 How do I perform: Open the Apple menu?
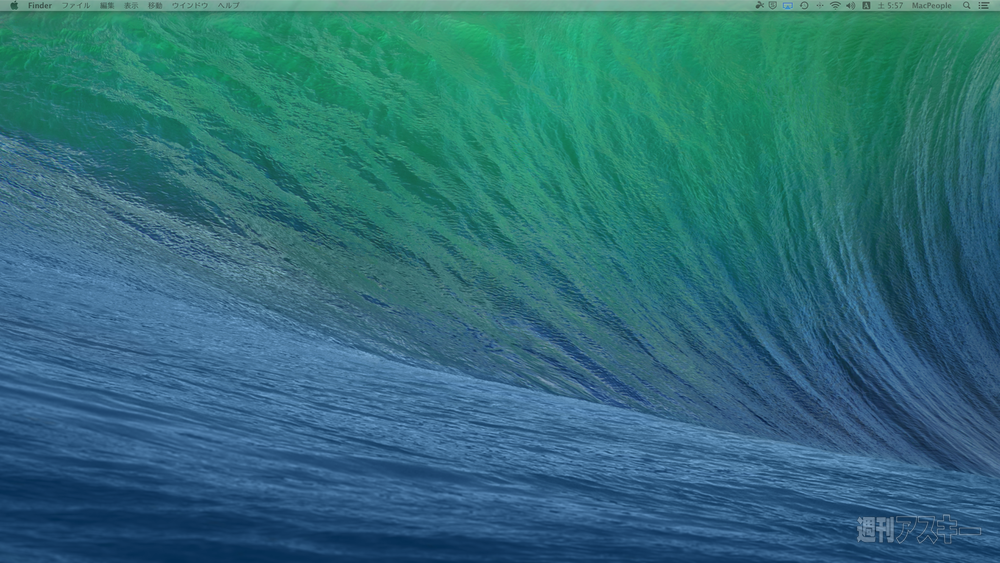[x=14, y=5]
